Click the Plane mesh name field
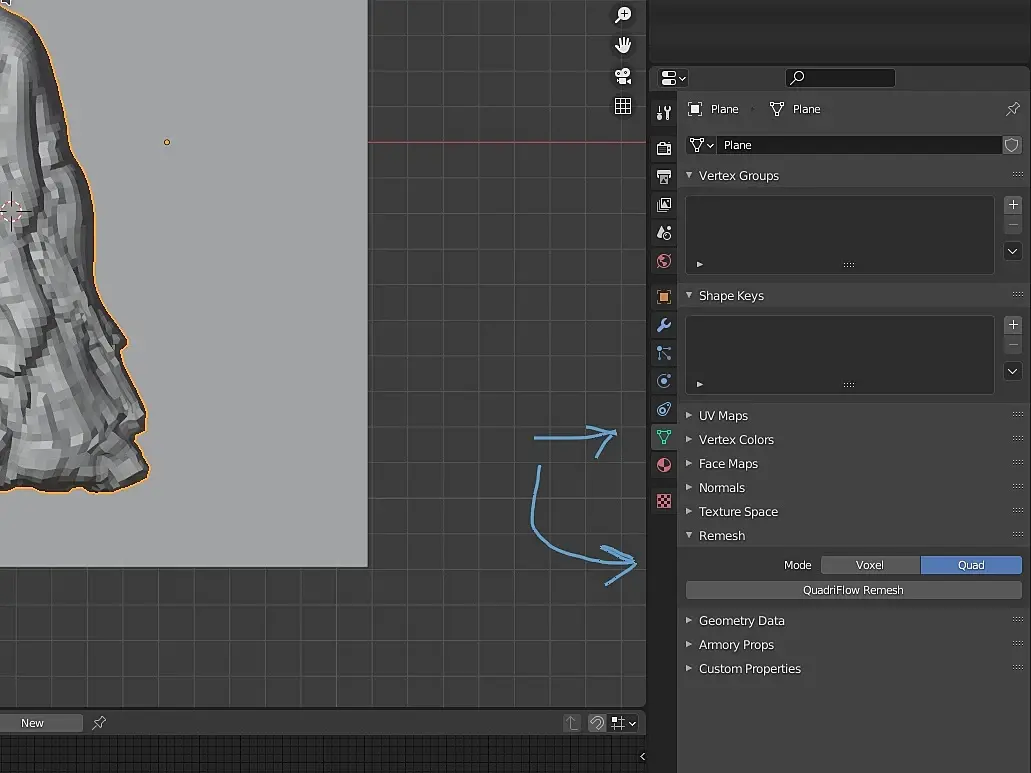The image size is (1031, 773). tap(859, 145)
